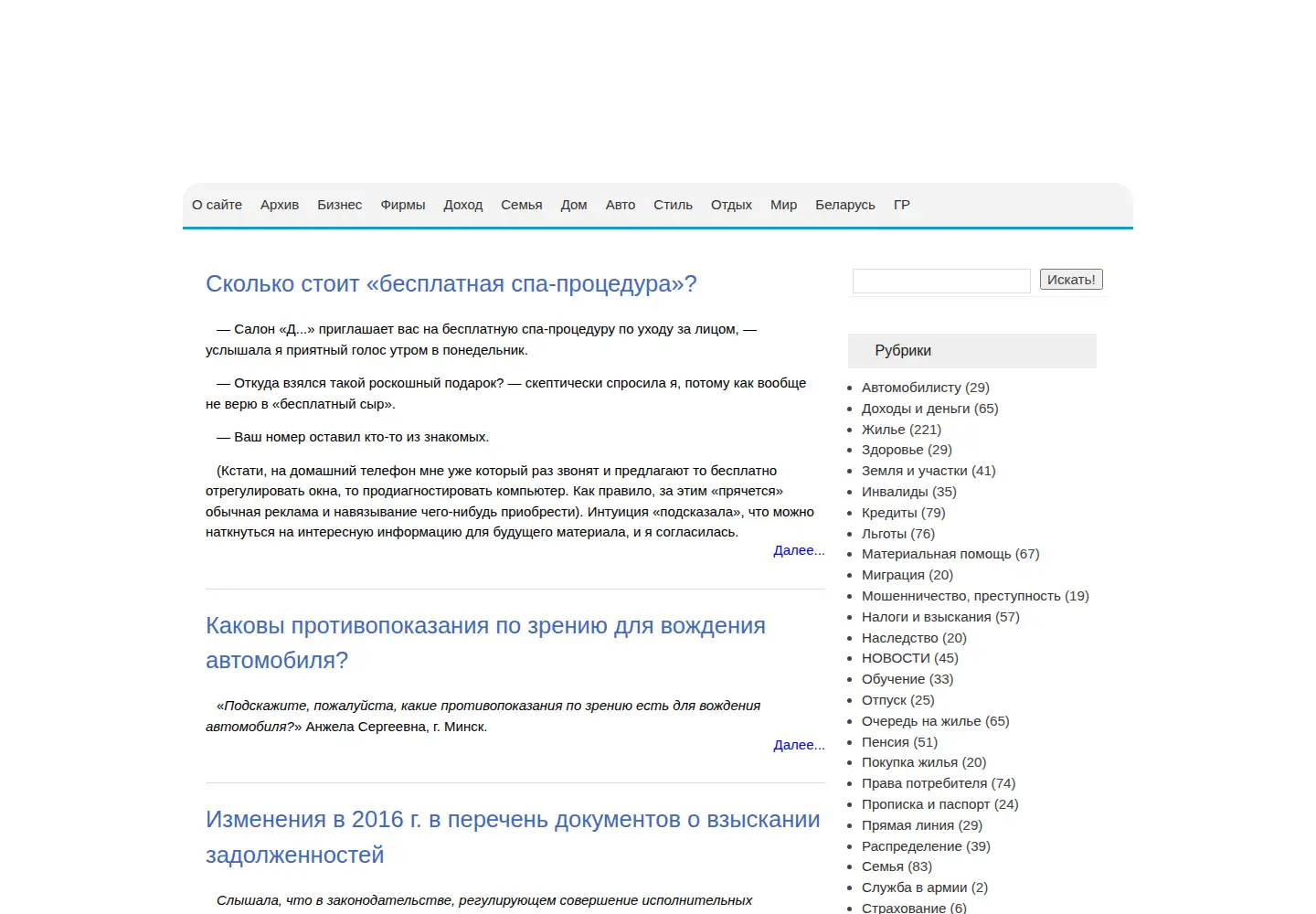
Task: Open the 'Кредиты' category
Action: click(889, 513)
